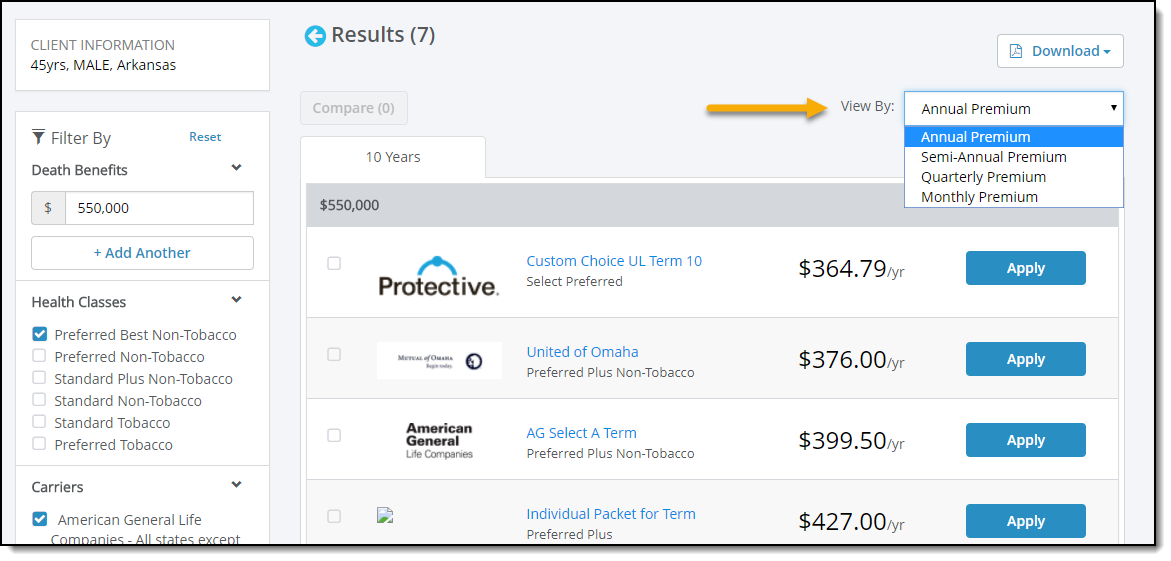Open the View By premium dropdown
Screen dimensions: 1171x561
click(x=1013, y=108)
